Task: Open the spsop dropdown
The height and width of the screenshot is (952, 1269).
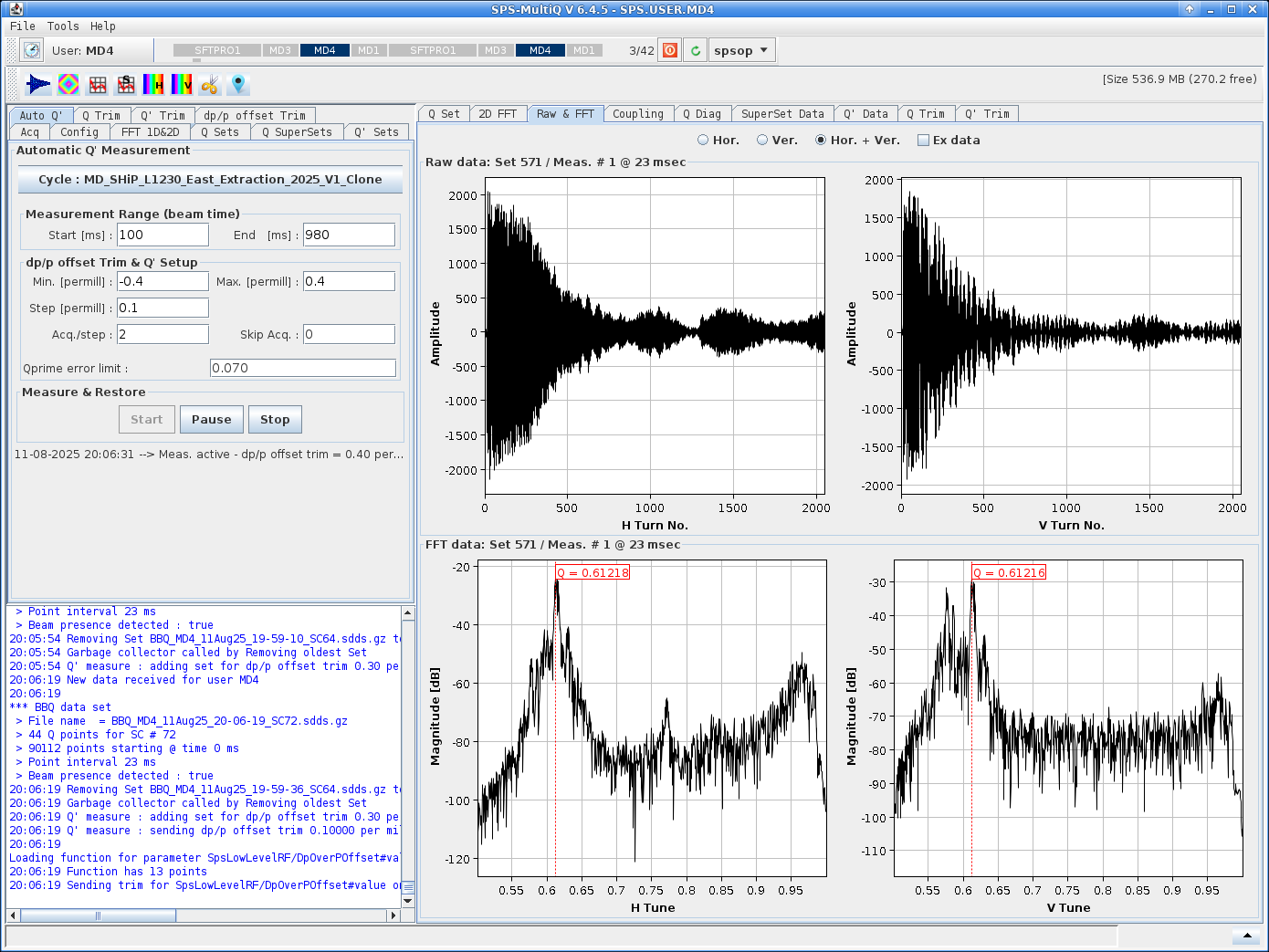Action: pyautogui.click(x=741, y=50)
